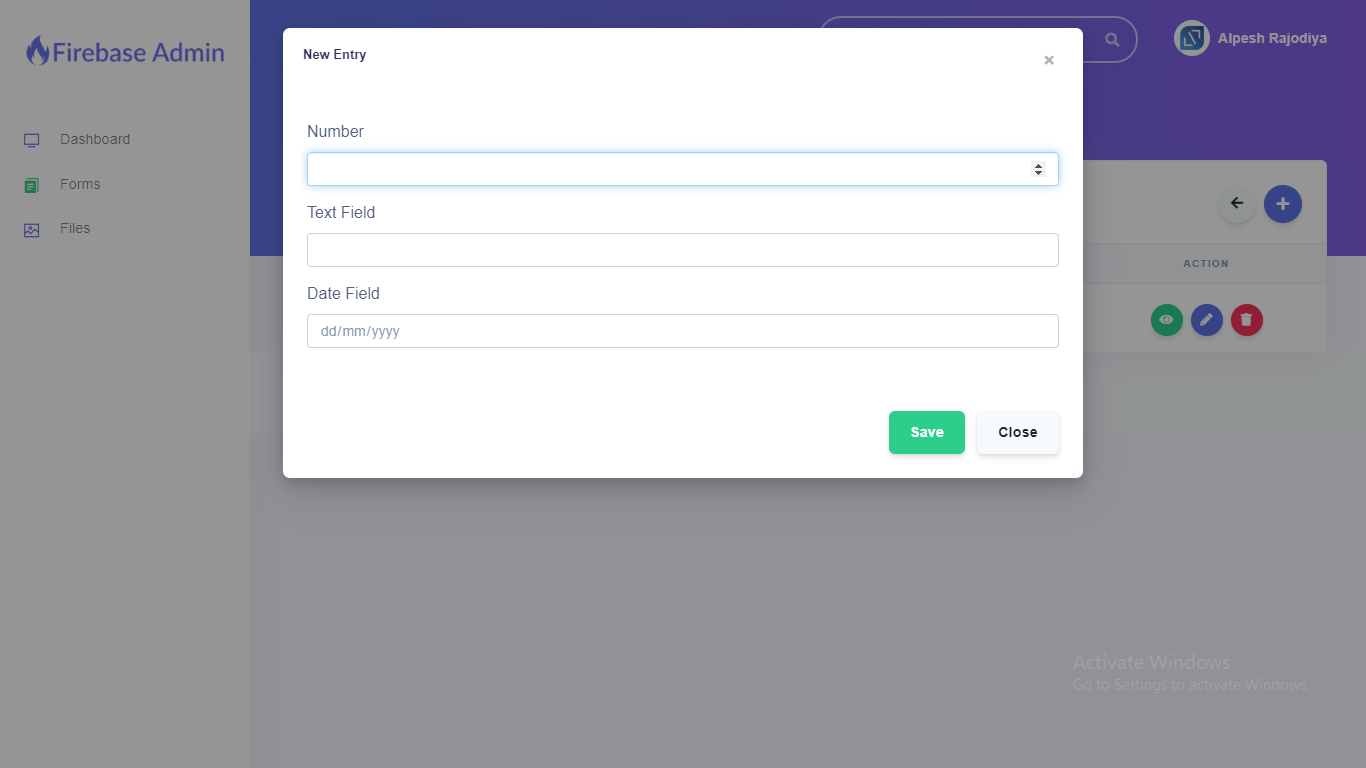Click the green eye view button
Viewport: 1366px width, 768px height.
1166,320
